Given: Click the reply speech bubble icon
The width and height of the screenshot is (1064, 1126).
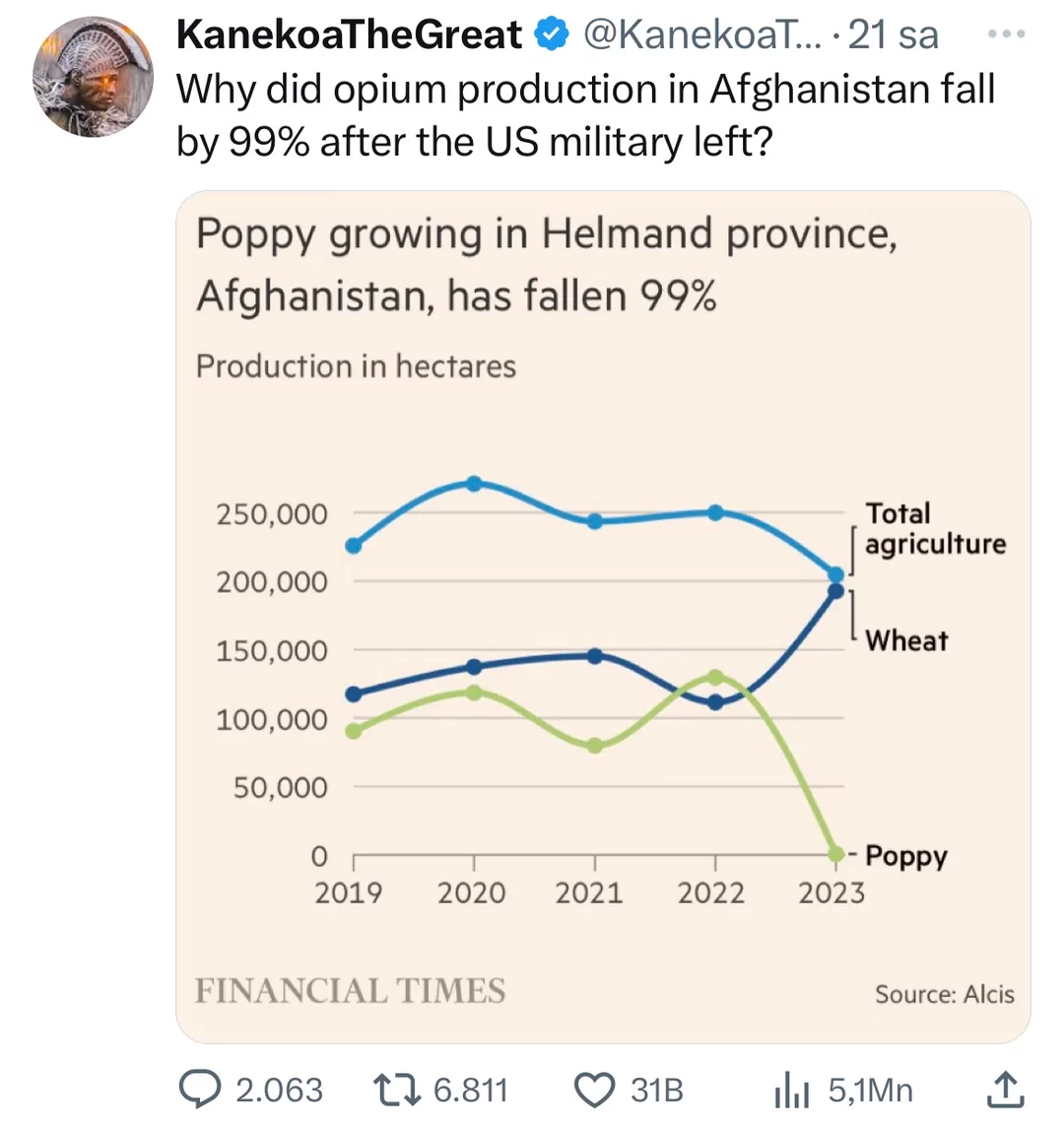Looking at the screenshot, I should pyautogui.click(x=201, y=1089).
